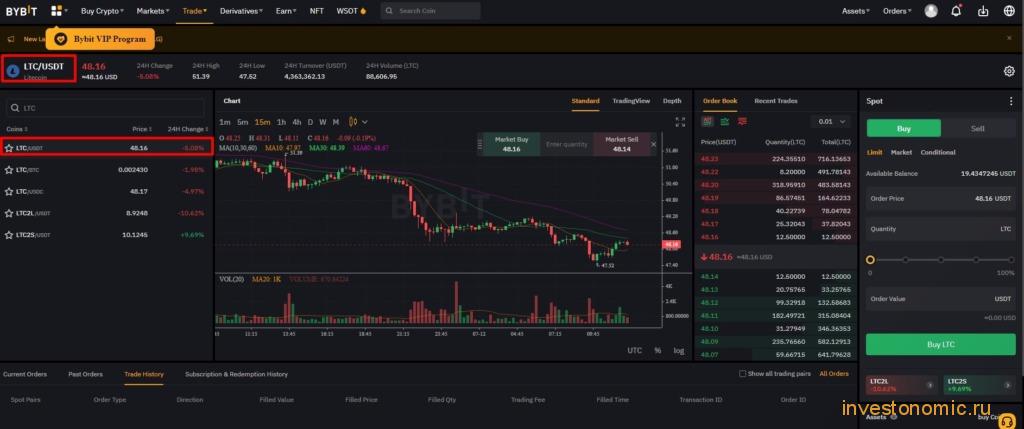
Task: Open the Orders dropdown
Action: click(898, 11)
